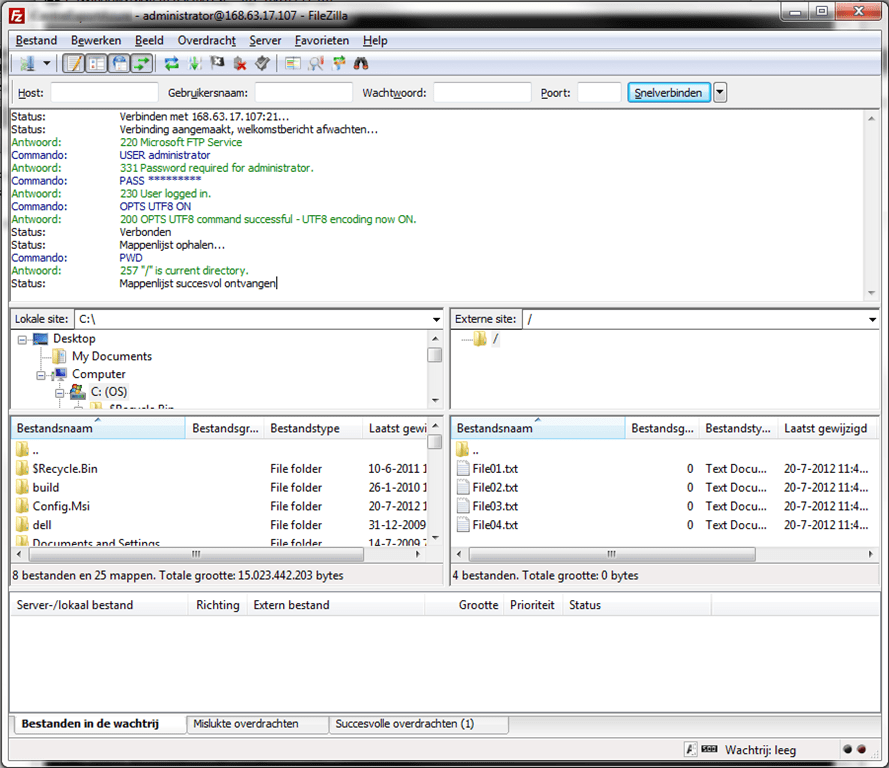
Task: Toggle transfer queue display
Action: [x=142, y=64]
